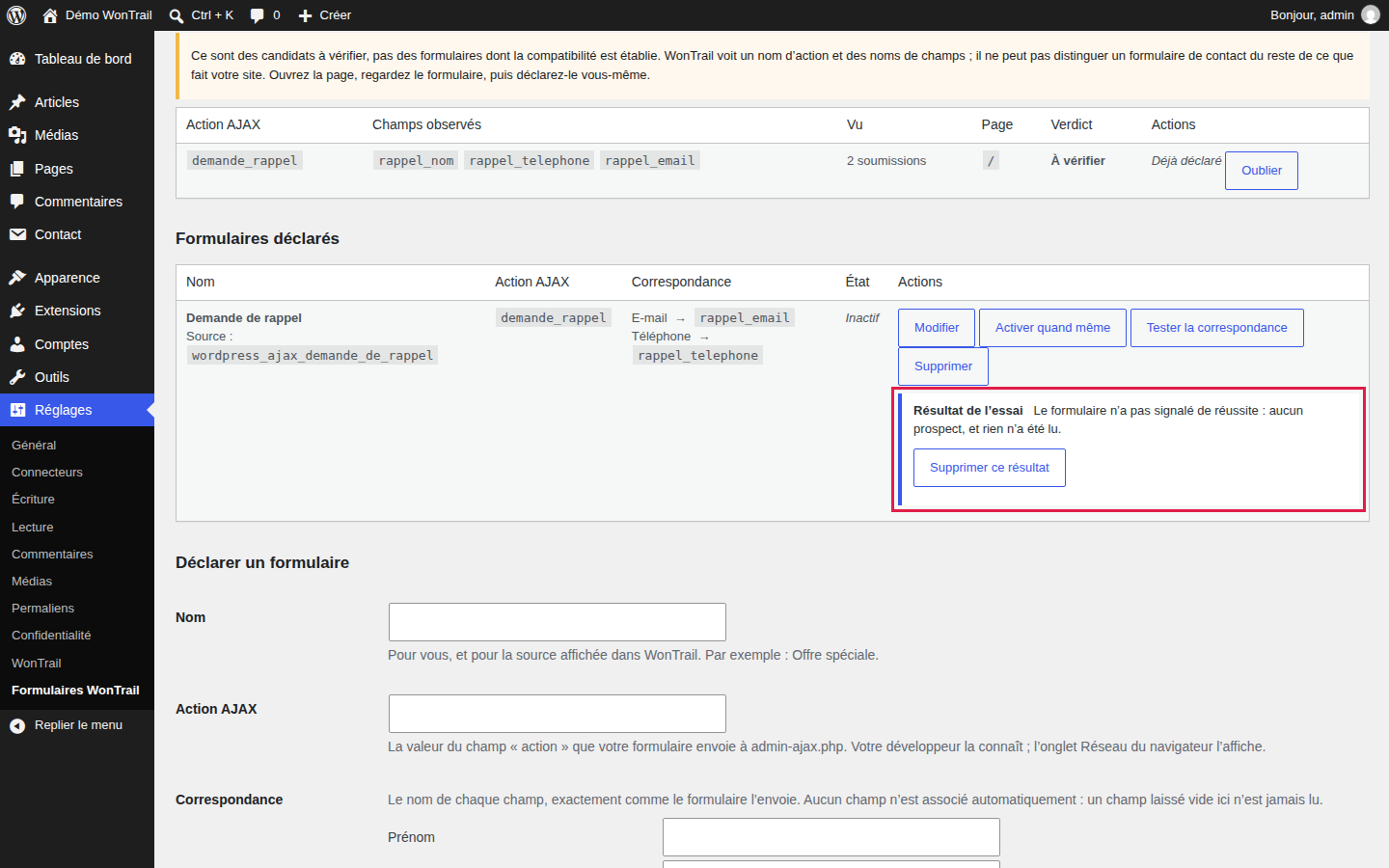Click the '/' page code cell

click(x=991, y=161)
